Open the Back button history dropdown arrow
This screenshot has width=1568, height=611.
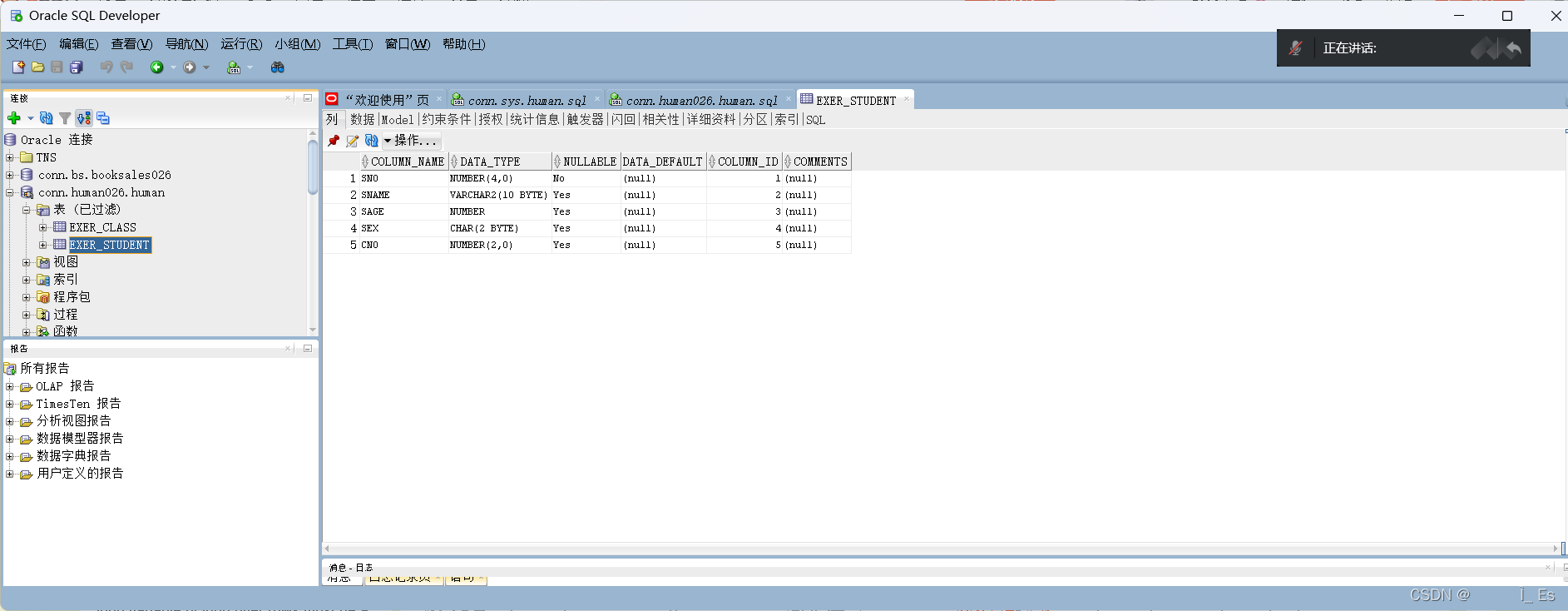point(173,67)
